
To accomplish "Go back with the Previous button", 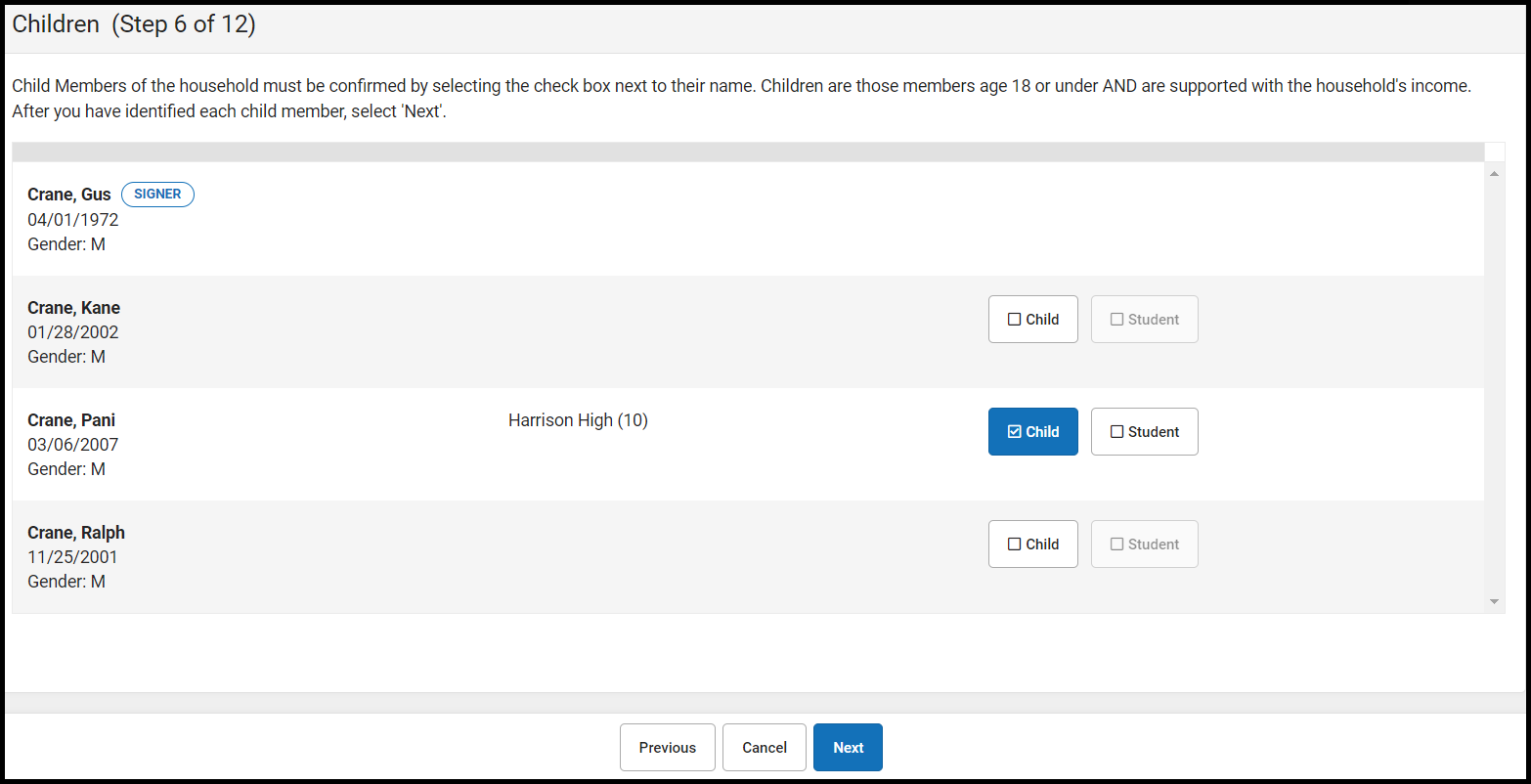I will pyautogui.click(x=667, y=748).
